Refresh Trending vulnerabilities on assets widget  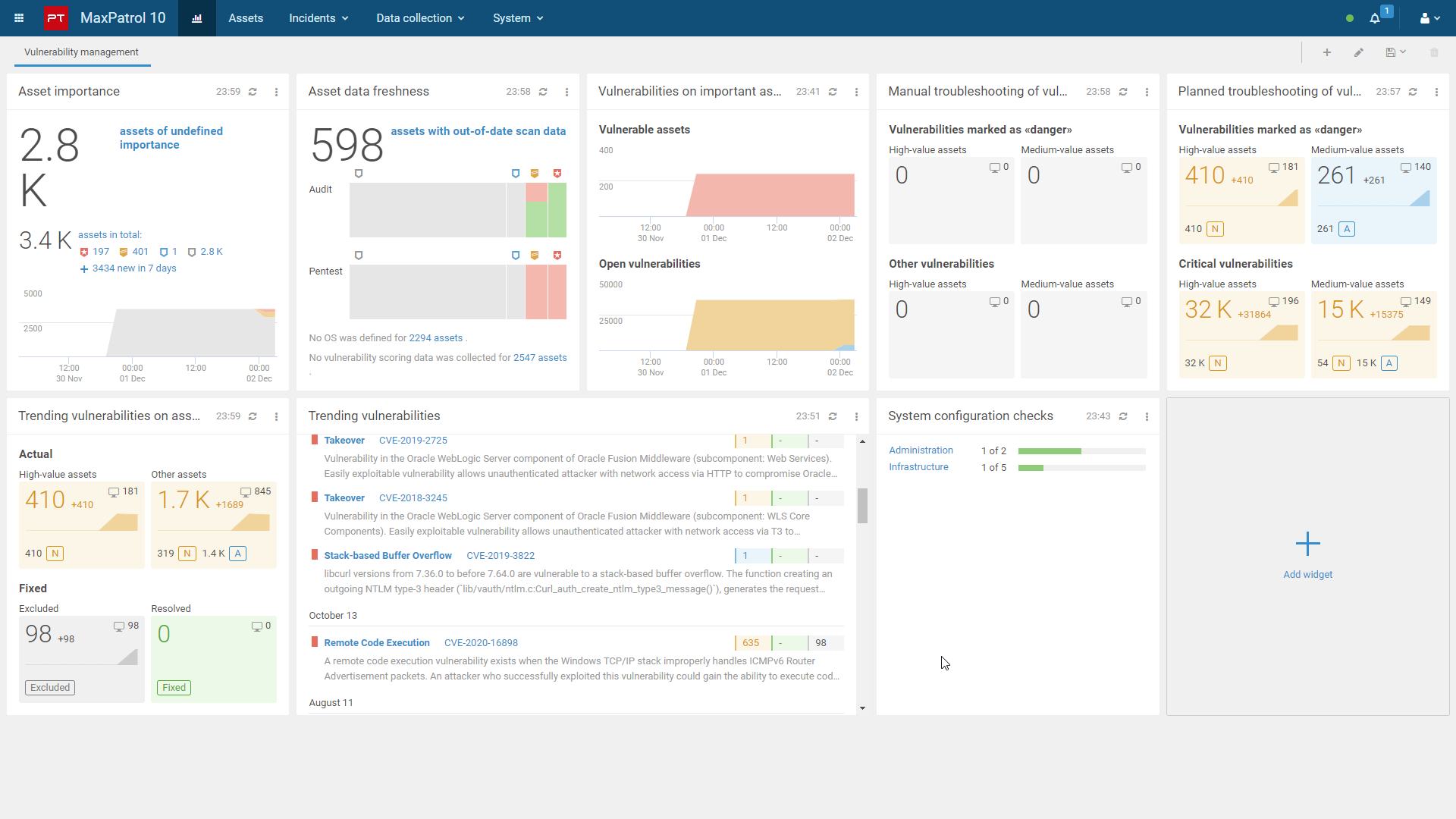point(253,416)
